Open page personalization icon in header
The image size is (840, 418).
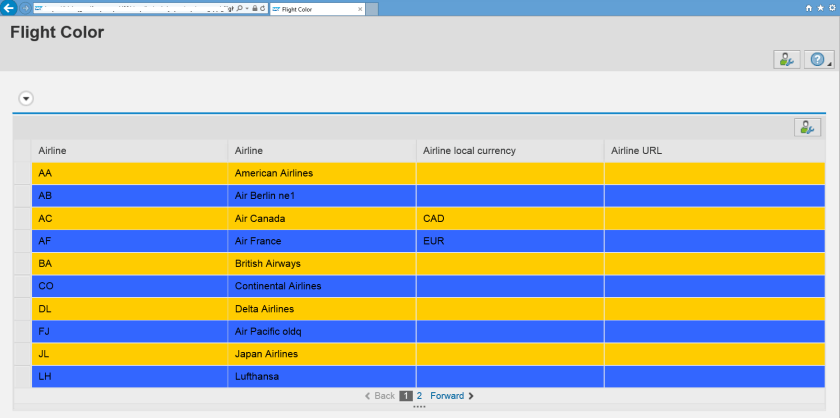tap(787, 59)
